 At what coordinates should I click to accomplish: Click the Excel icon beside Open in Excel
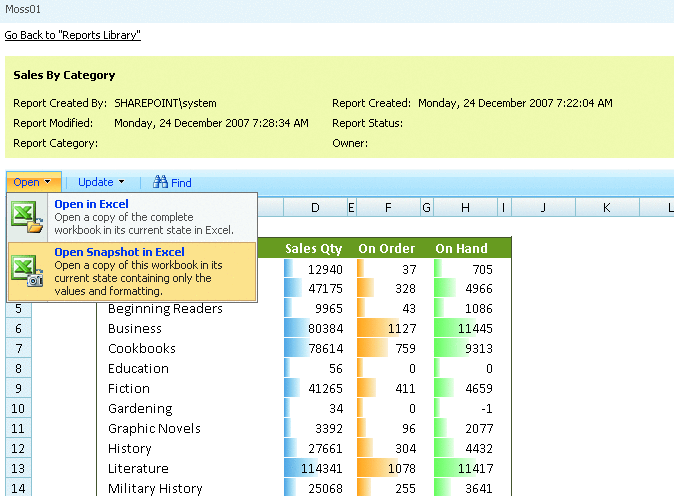pos(27,216)
